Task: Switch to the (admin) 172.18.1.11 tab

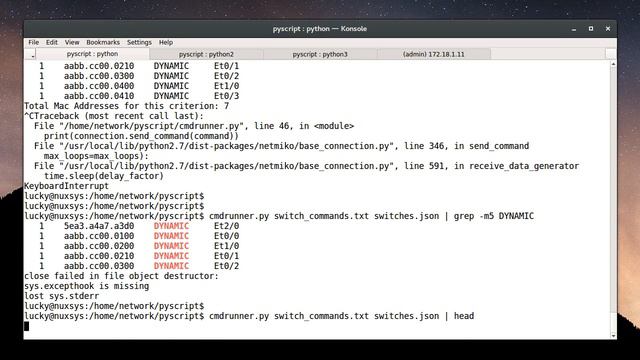Action: click(433, 54)
